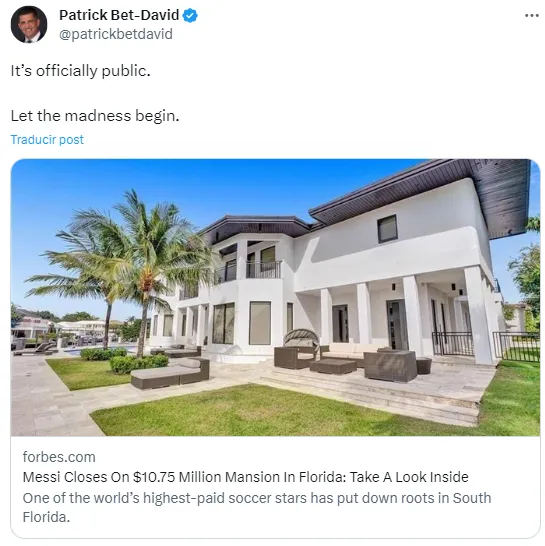Select the "It's officially public." tweet text
The image size is (545, 546).
click(x=80, y=71)
